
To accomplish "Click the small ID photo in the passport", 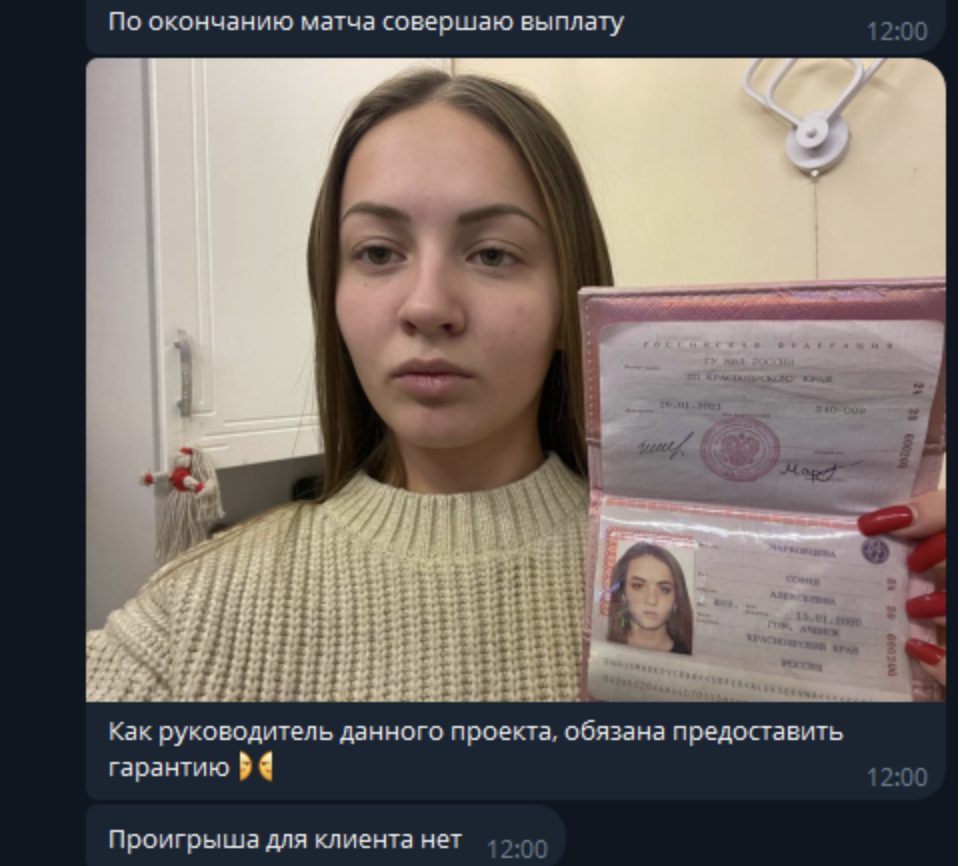I will [650, 597].
